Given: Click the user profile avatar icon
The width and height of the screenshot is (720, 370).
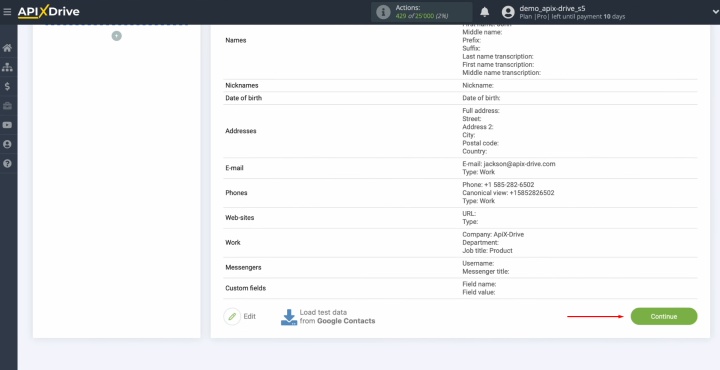Looking at the screenshot, I should pos(508,12).
